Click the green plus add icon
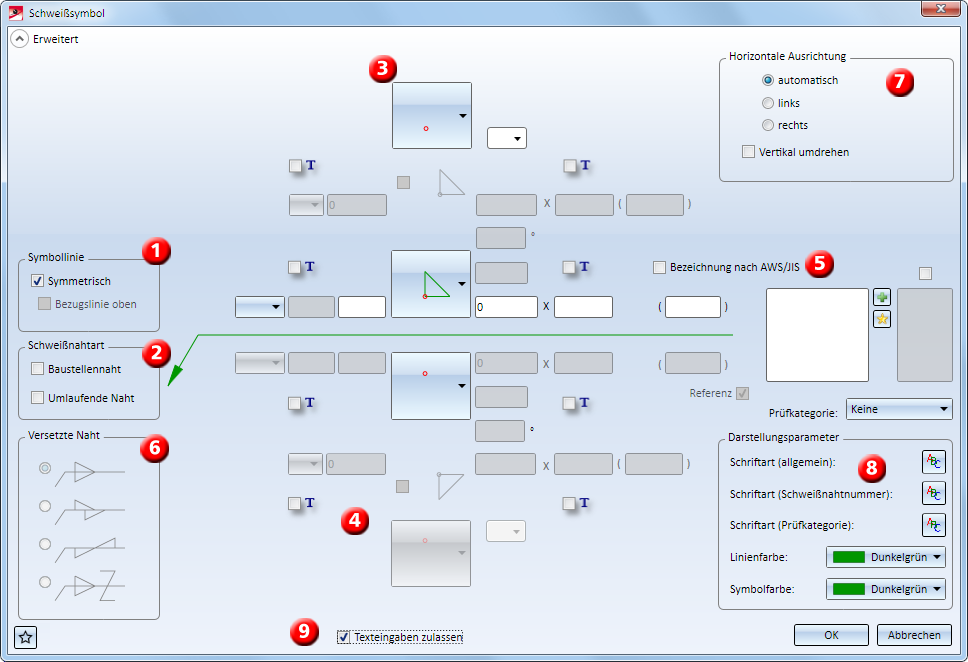This screenshot has width=968, height=662. point(882,298)
